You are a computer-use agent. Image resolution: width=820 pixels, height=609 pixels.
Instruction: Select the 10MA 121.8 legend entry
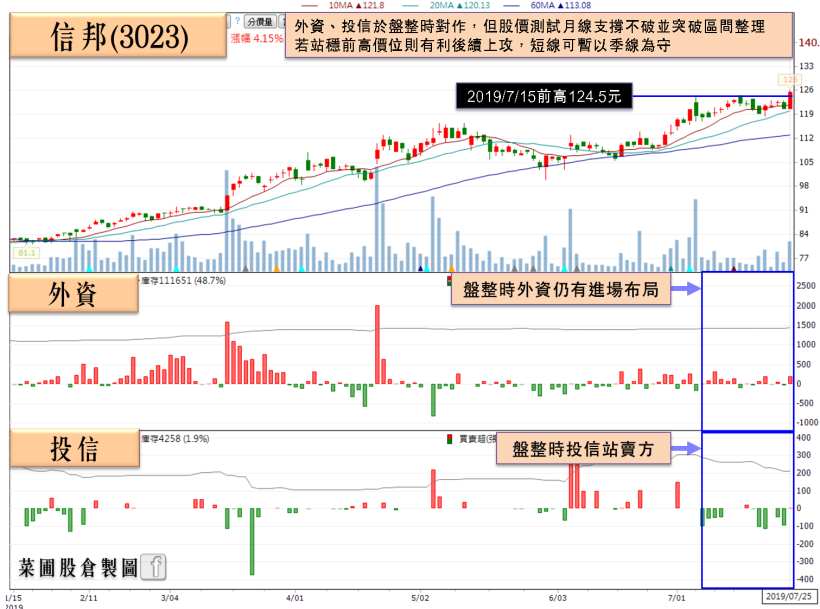343,5
